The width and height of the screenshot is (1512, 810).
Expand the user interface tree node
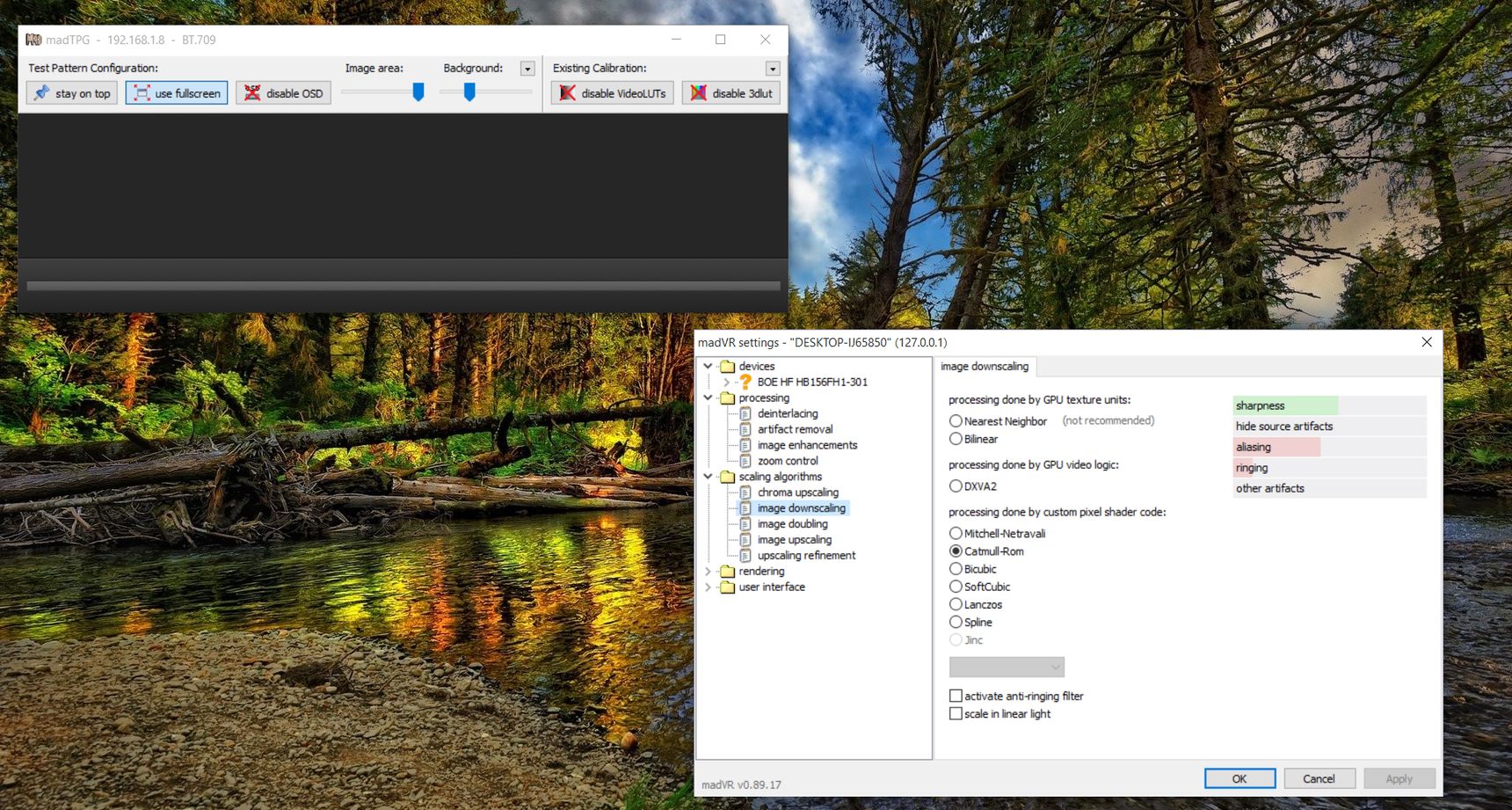(x=709, y=587)
